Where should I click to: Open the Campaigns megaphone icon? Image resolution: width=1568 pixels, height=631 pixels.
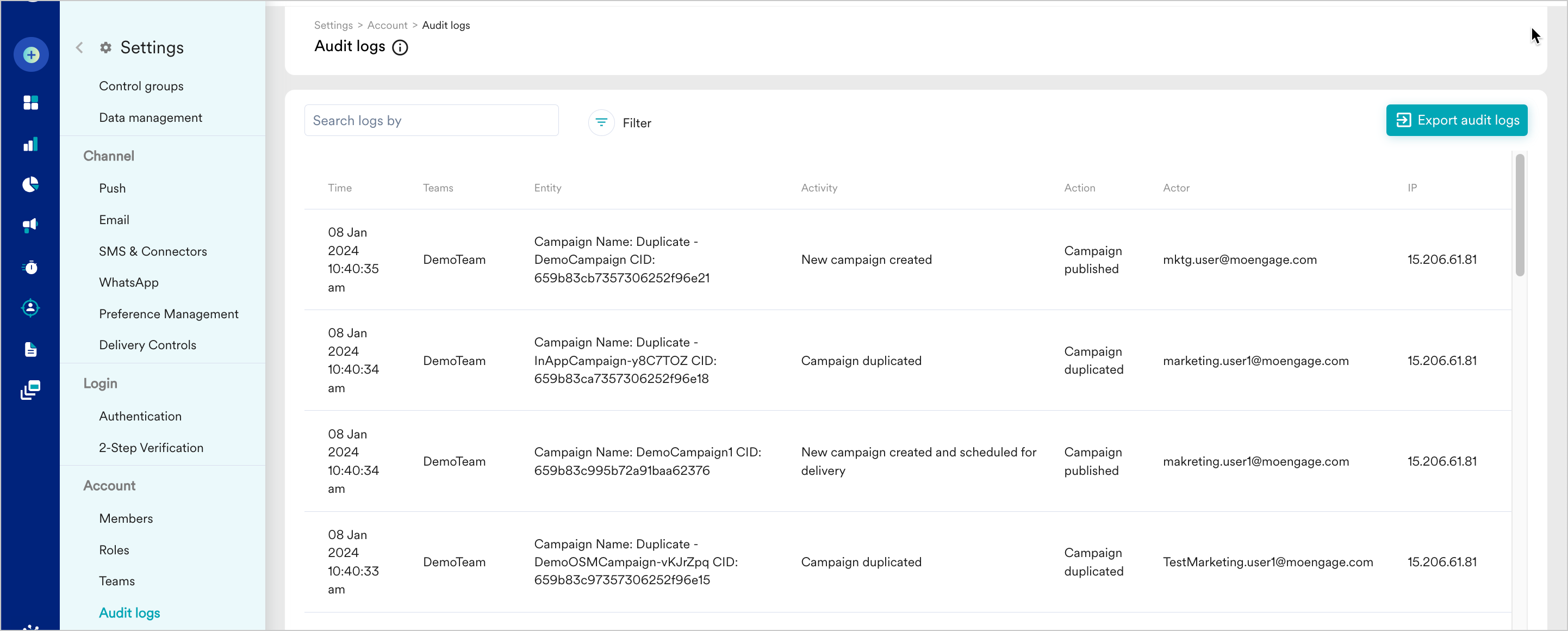click(x=30, y=226)
